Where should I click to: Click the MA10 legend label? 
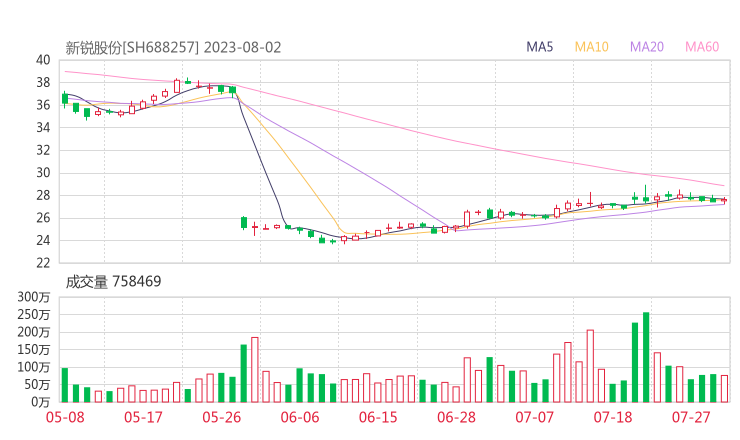(x=591, y=47)
